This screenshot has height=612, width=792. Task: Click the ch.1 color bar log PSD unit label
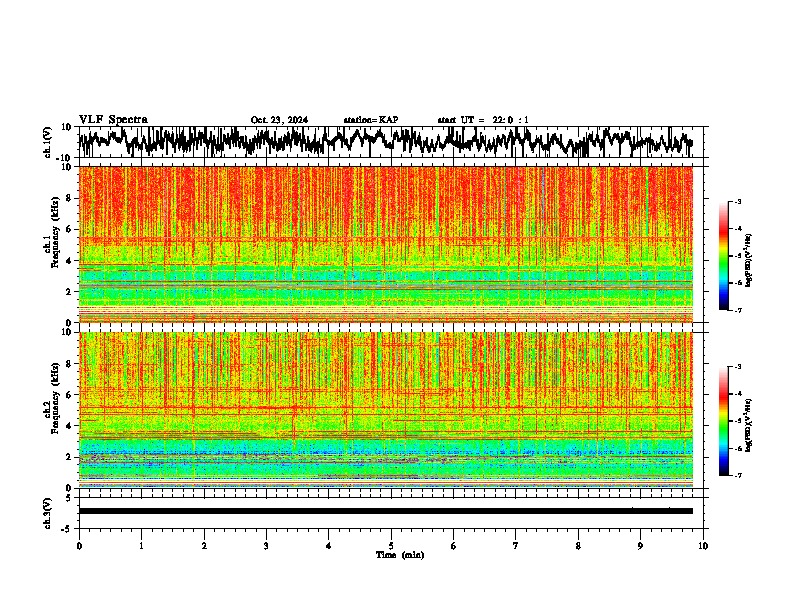click(749, 261)
